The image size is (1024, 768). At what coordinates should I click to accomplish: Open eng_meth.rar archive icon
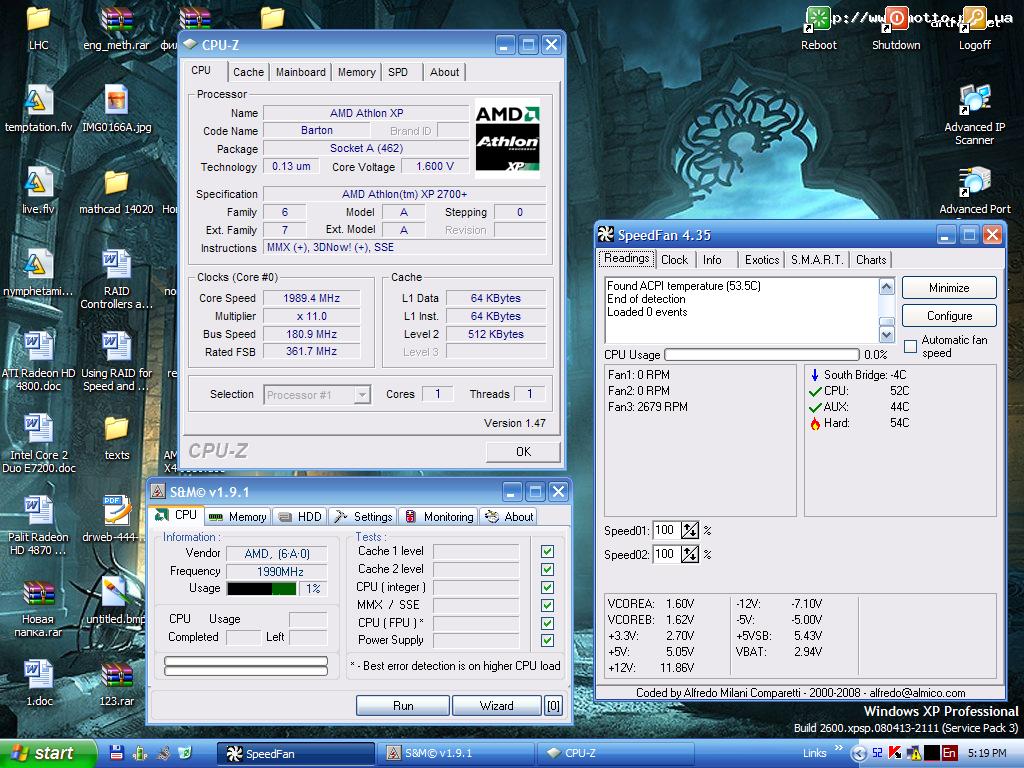pos(116,26)
